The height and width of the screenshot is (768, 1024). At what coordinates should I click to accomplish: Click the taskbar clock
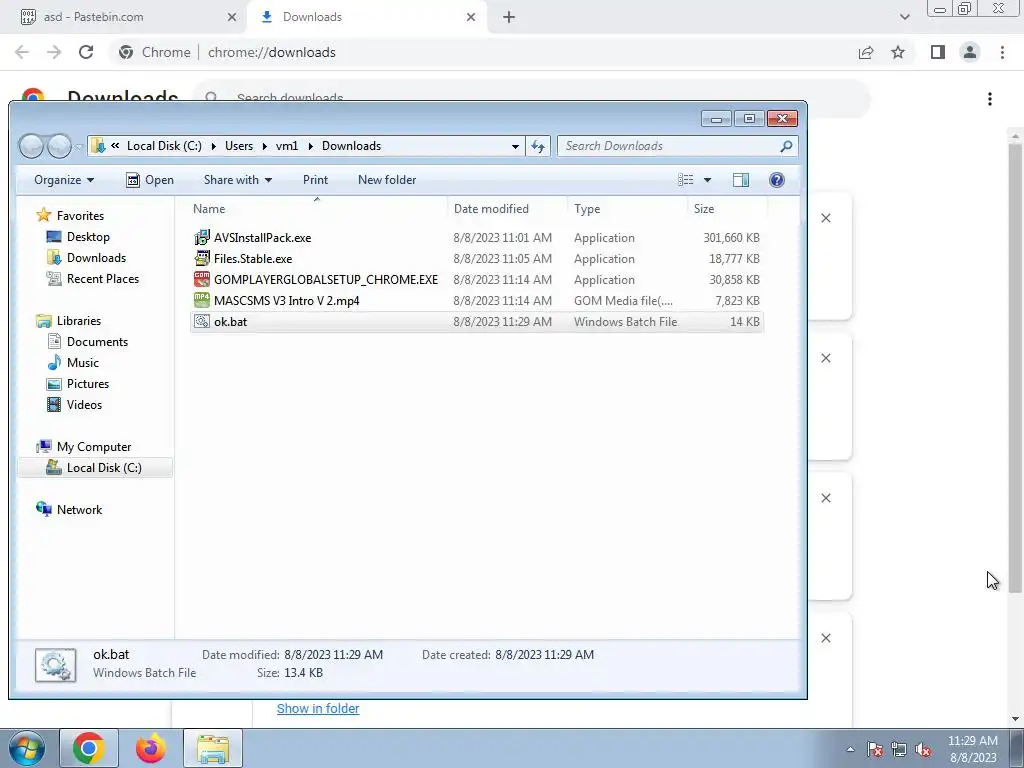click(x=973, y=749)
